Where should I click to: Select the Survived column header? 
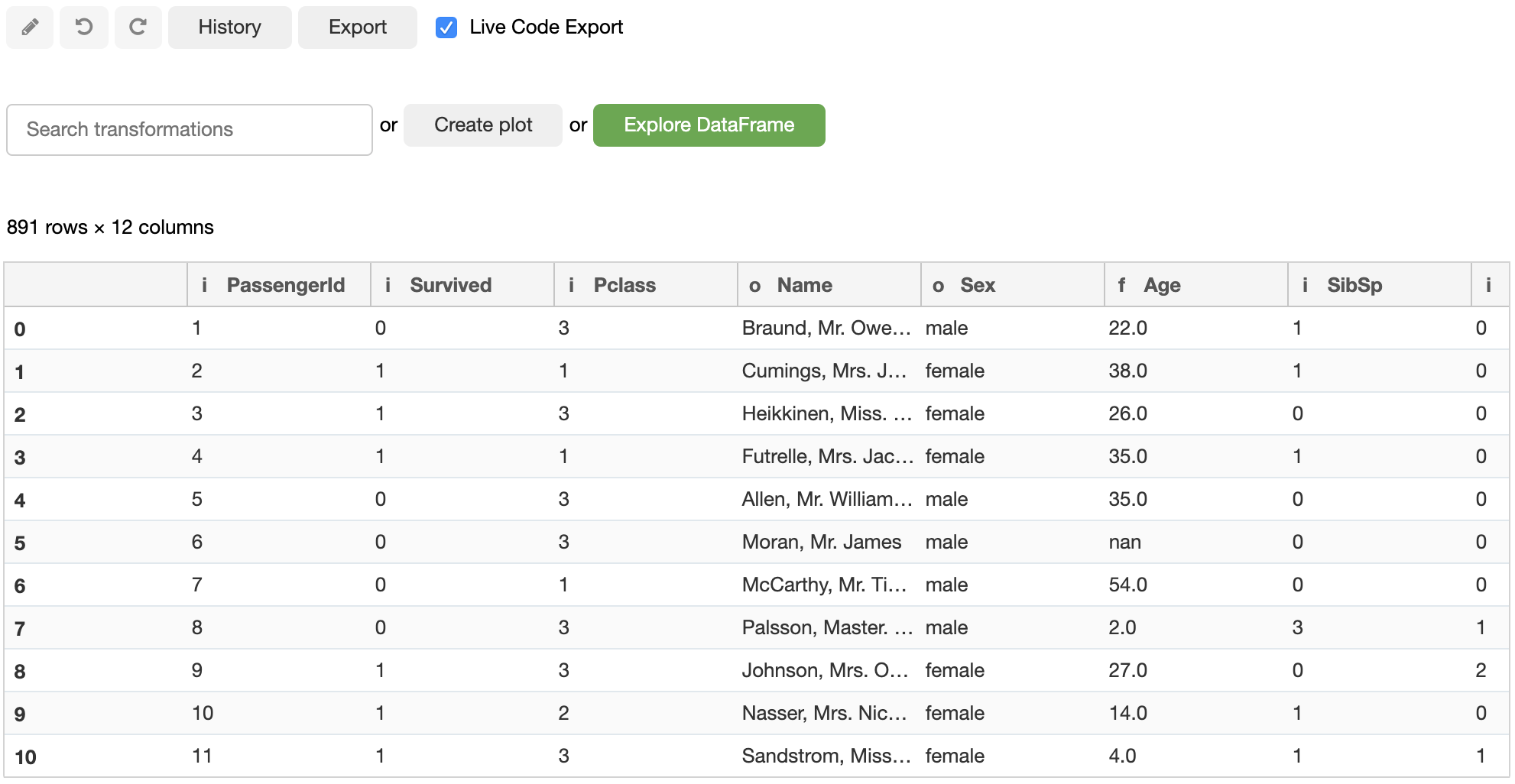coord(462,285)
